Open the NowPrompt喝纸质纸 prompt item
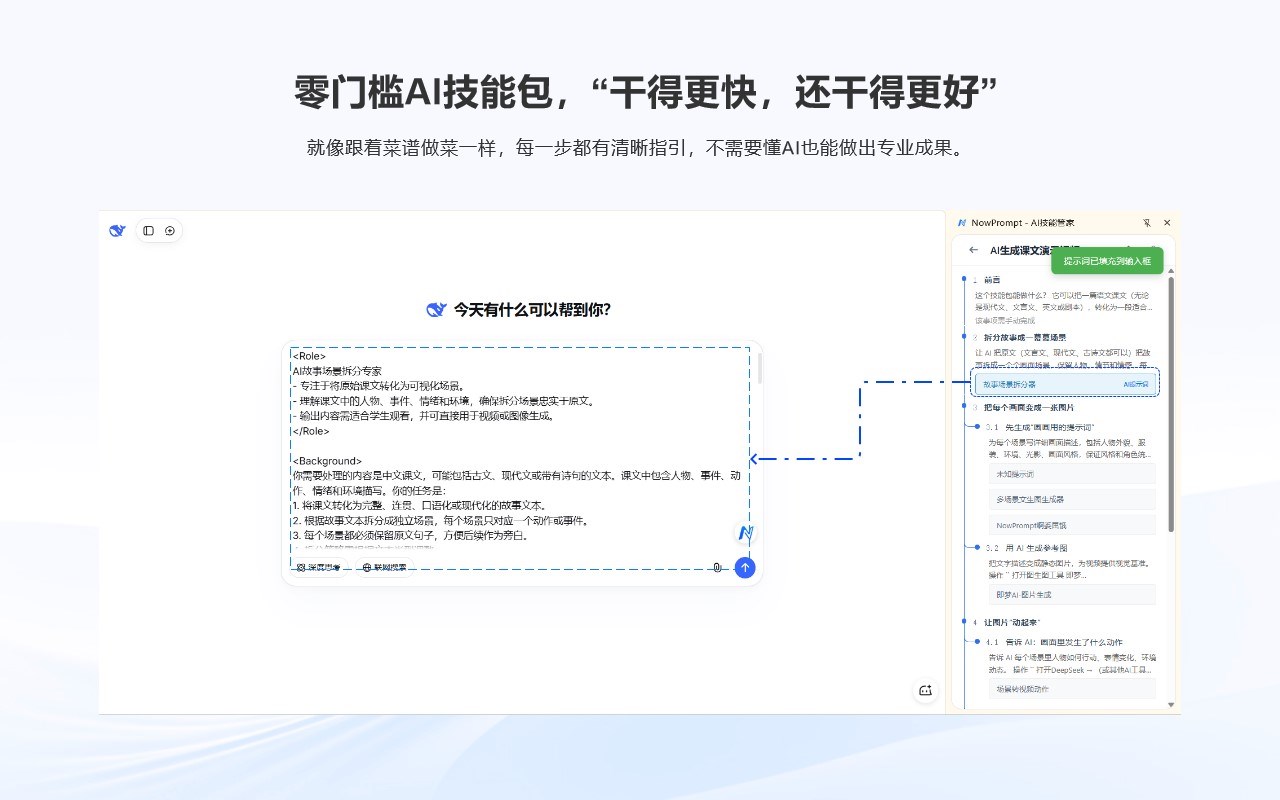 coord(1071,525)
